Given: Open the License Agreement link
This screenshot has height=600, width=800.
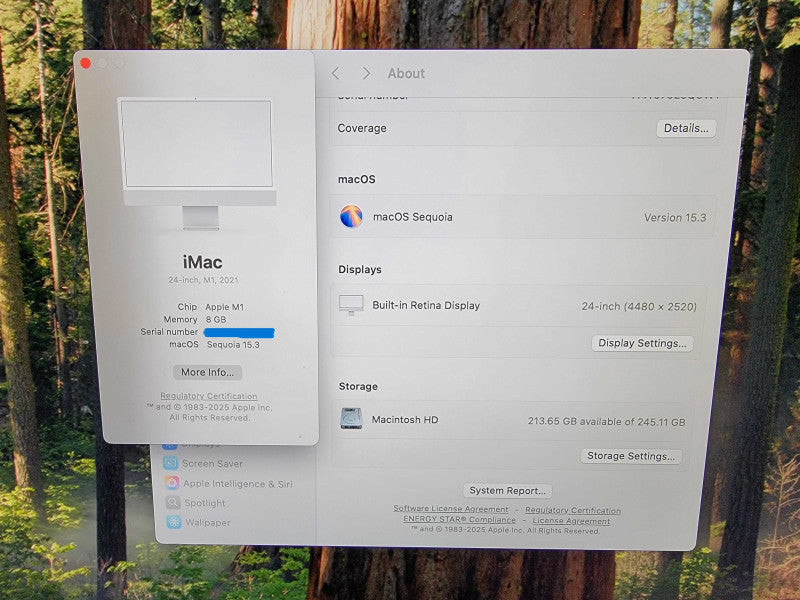Looking at the screenshot, I should [x=571, y=521].
